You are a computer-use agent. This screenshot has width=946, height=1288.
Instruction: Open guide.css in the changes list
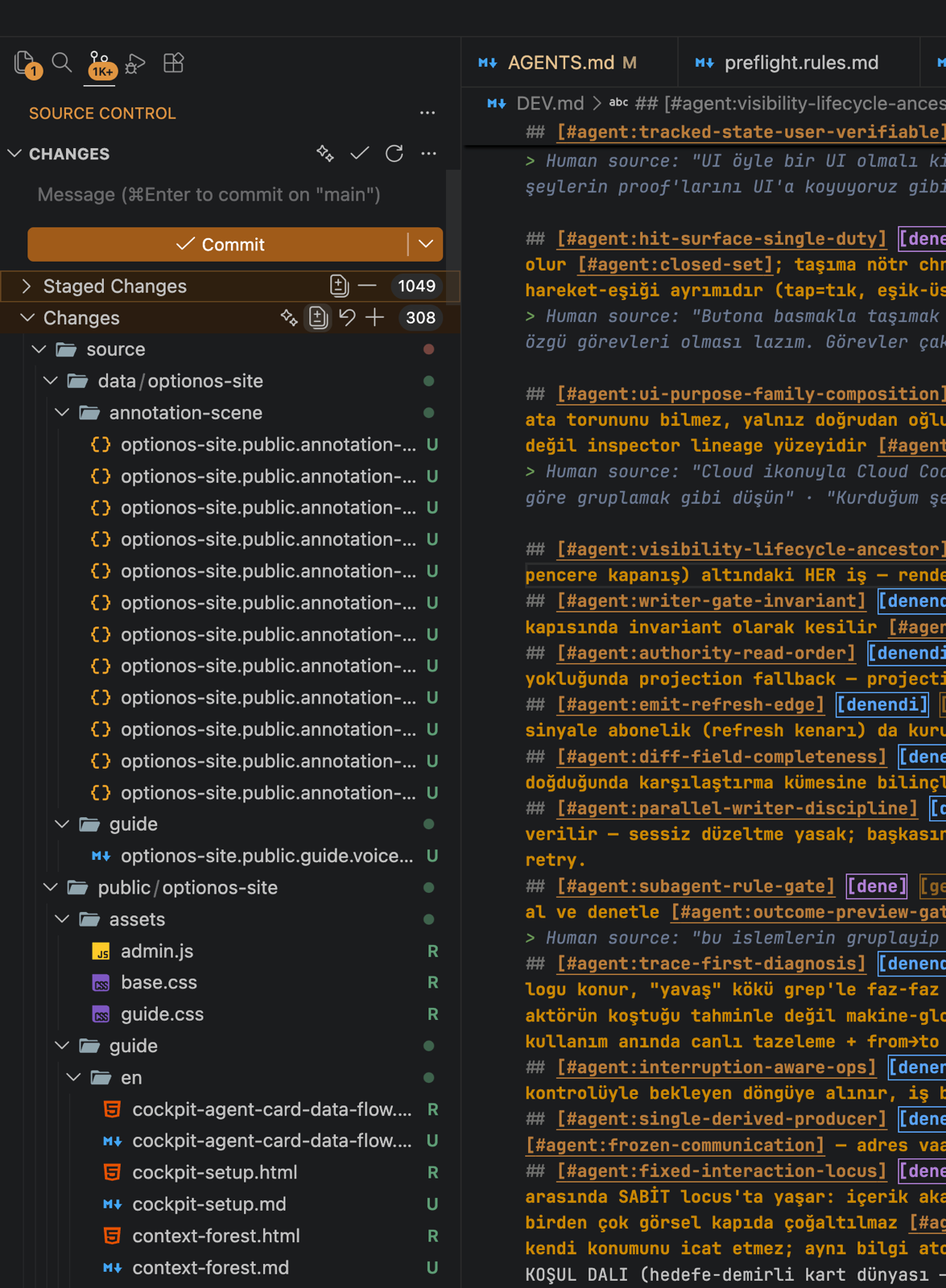pos(162,1014)
